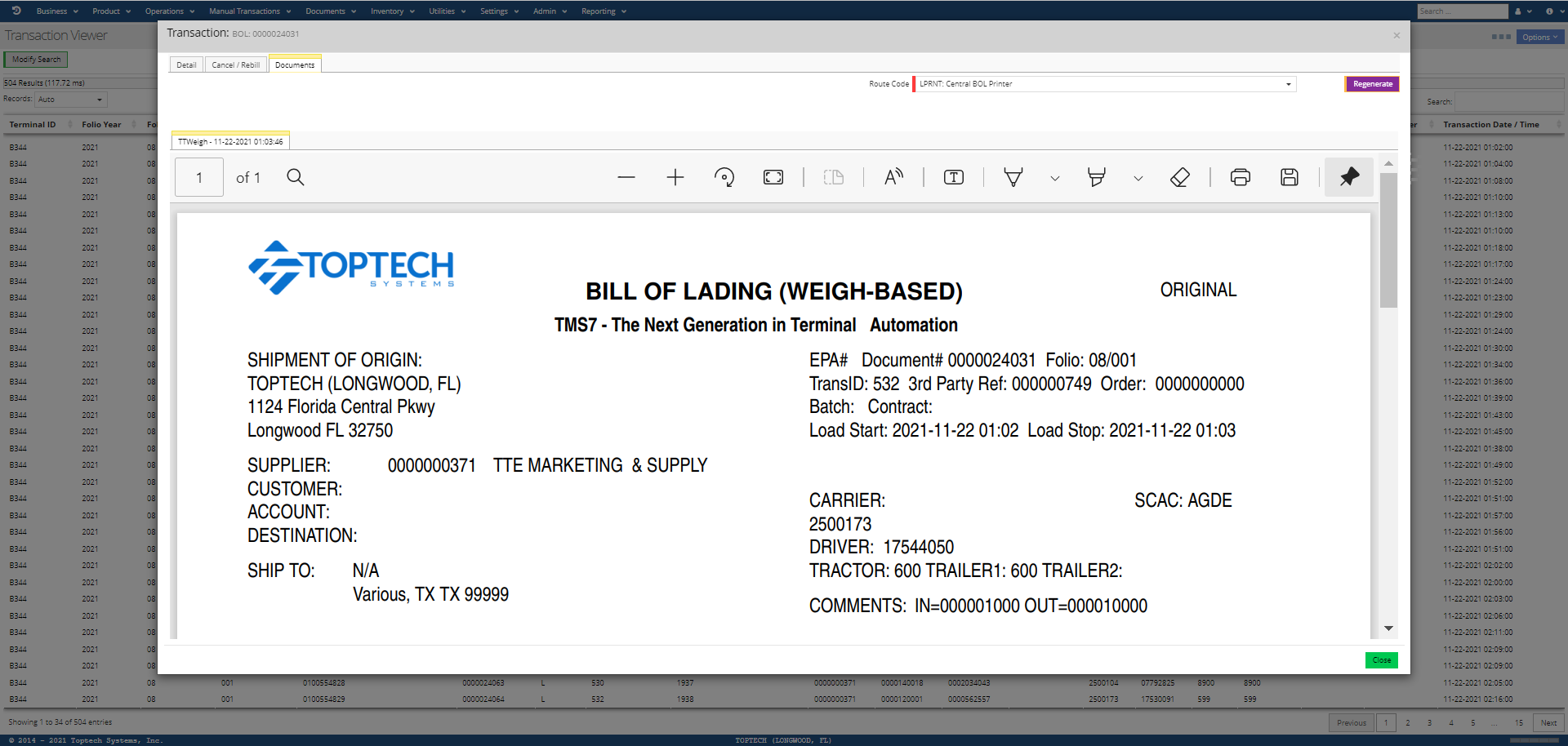Activate the Read aloud icon
1568x746 pixels.
894,178
